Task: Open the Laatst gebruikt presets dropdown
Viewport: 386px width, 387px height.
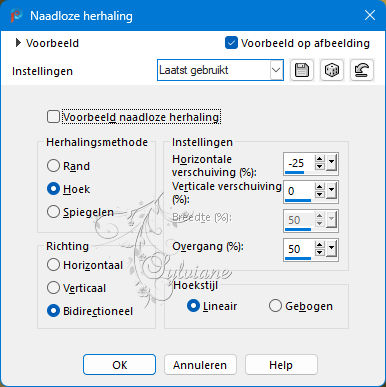Action: (220, 70)
